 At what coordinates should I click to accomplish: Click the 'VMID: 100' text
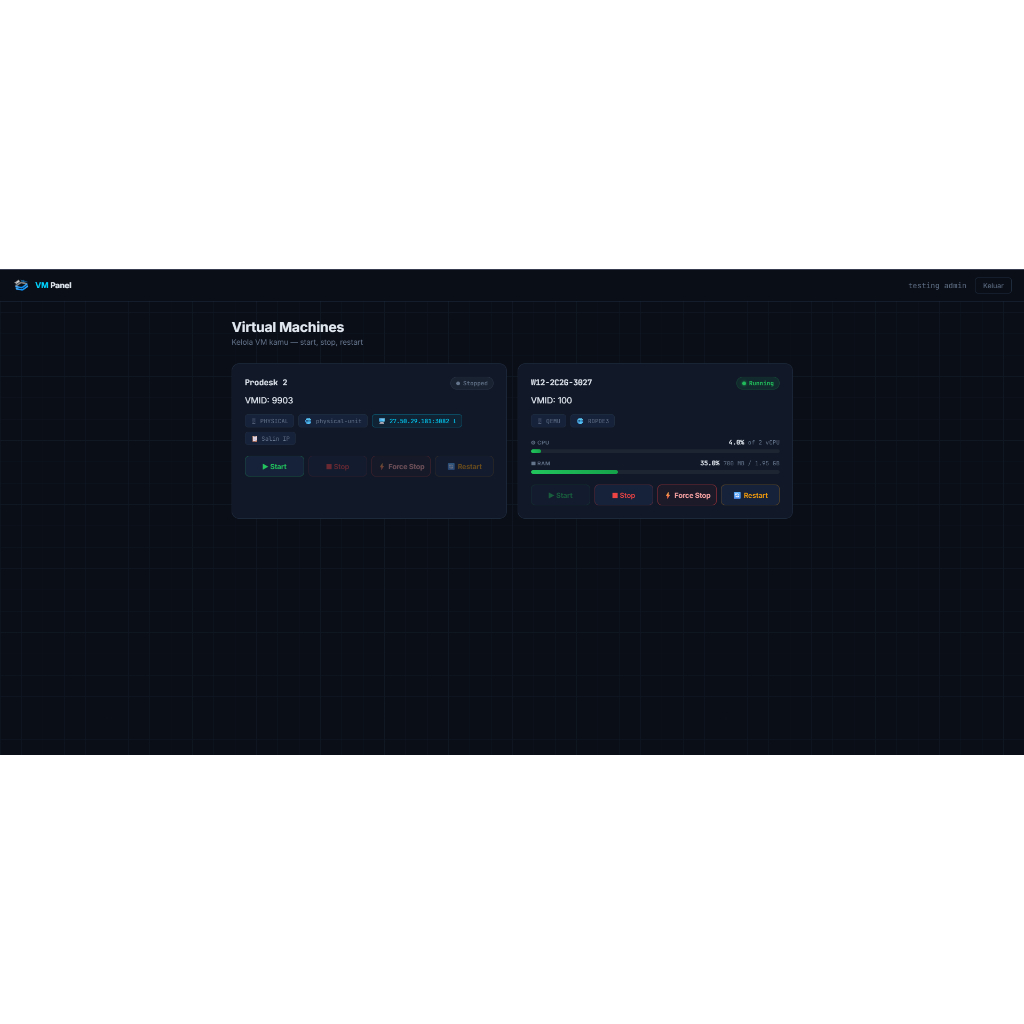(x=551, y=400)
